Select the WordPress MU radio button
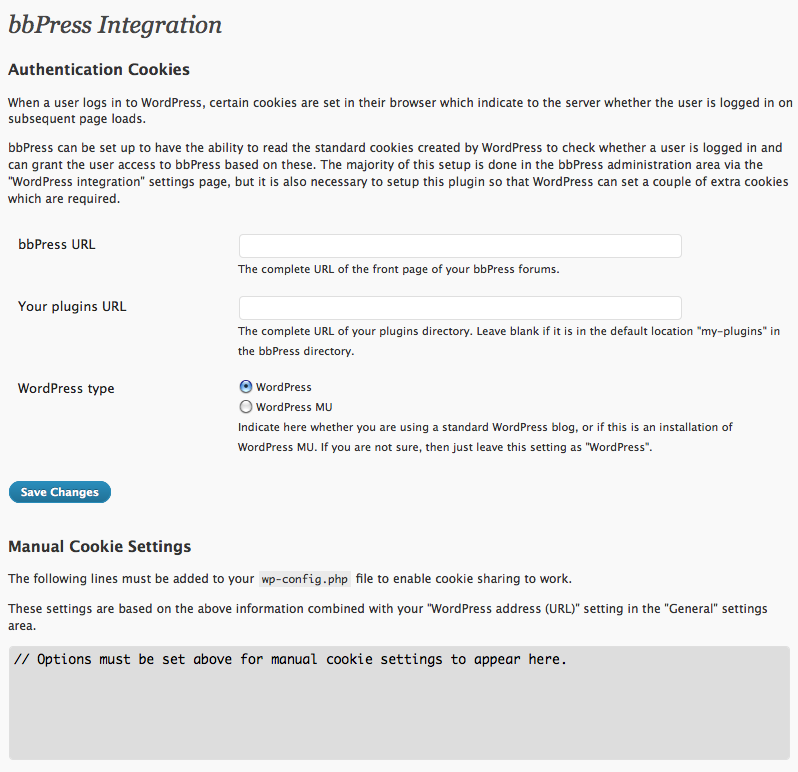The width and height of the screenshot is (798, 772). tap(246, 407)
